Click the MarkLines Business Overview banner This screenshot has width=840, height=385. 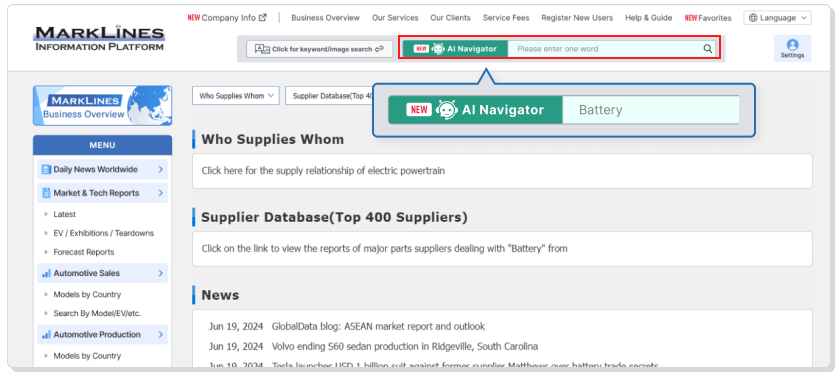pyautogui.click(x=102, y=105)
